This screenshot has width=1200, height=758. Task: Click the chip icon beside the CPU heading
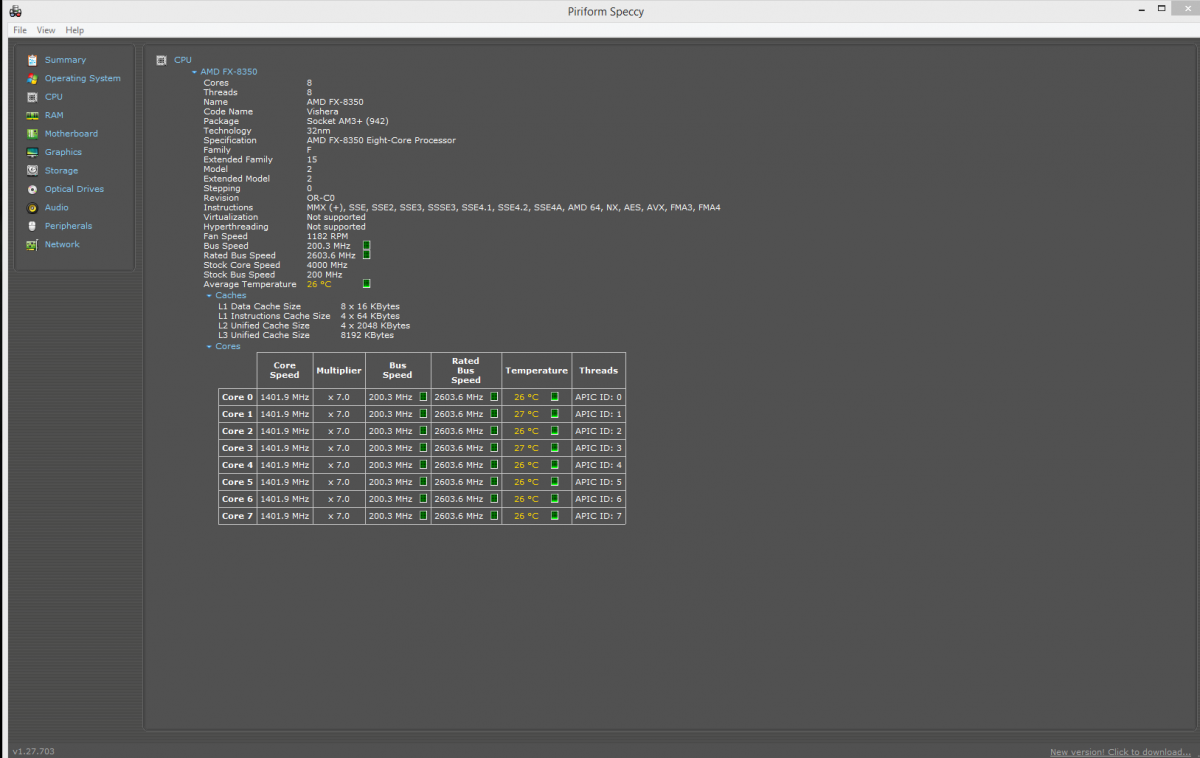click(x=161, y=61)
